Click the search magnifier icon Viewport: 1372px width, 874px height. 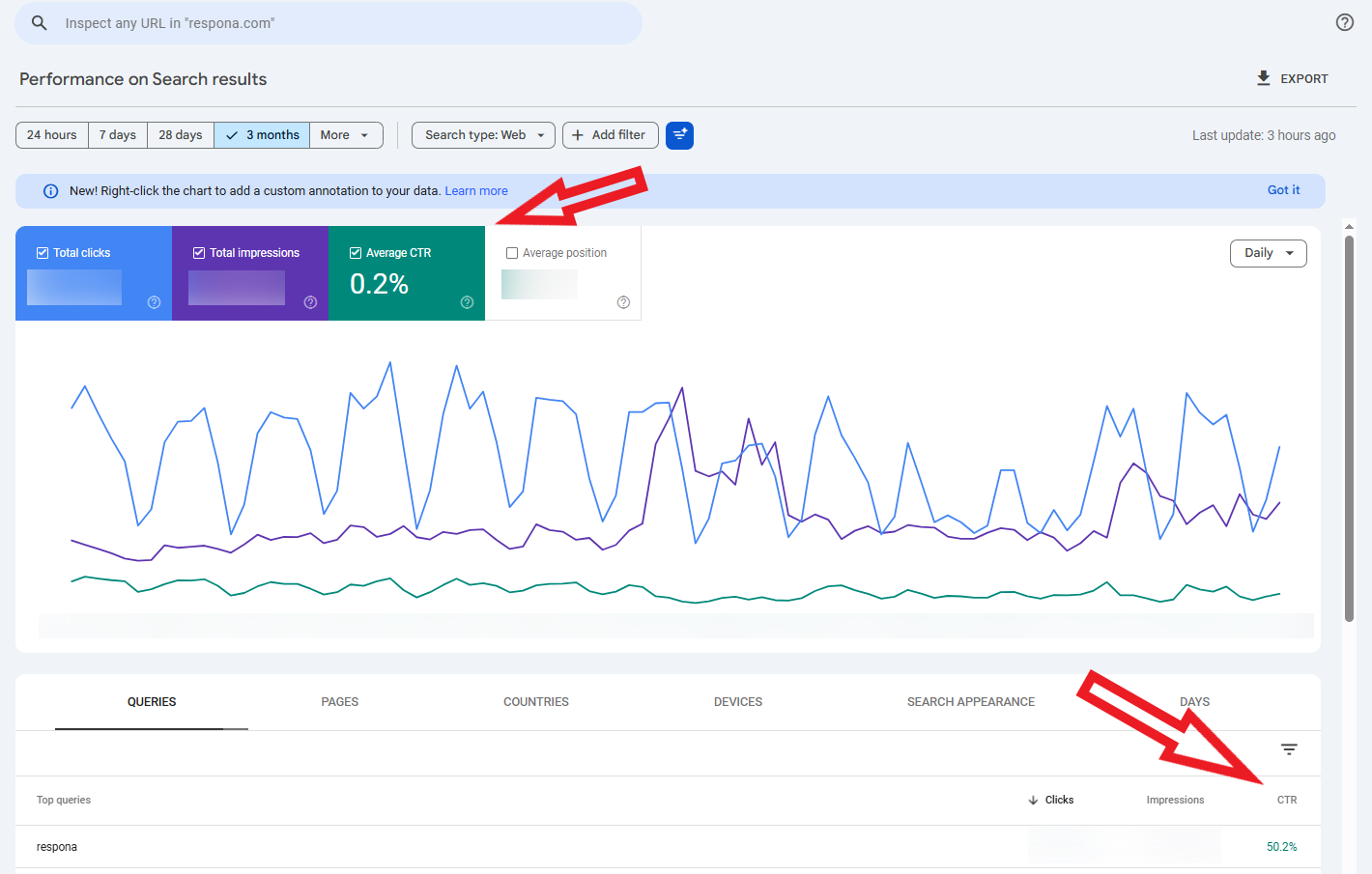click(39, 22)
